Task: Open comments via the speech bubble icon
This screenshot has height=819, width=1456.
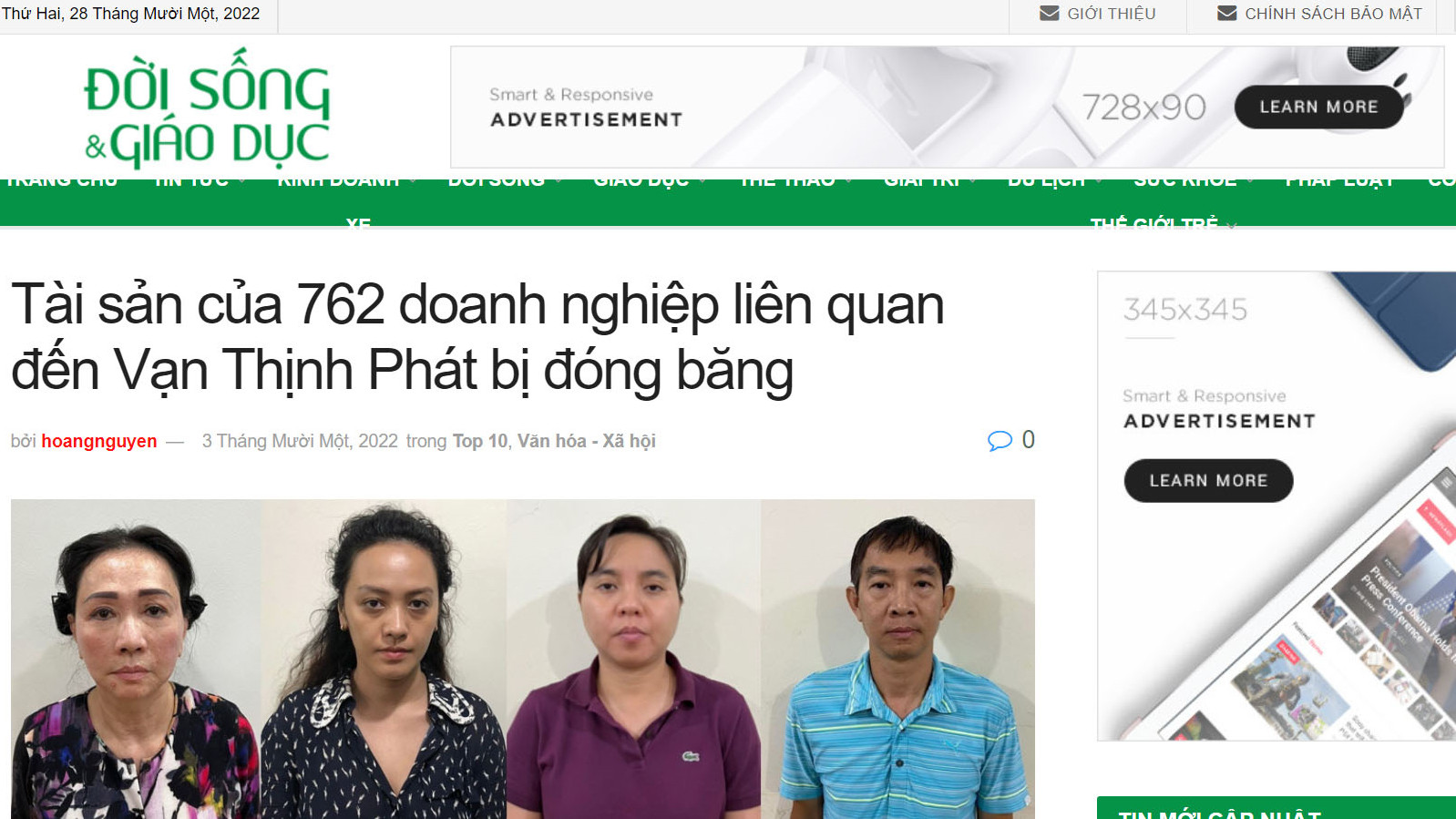Action: pos(1000,441)
